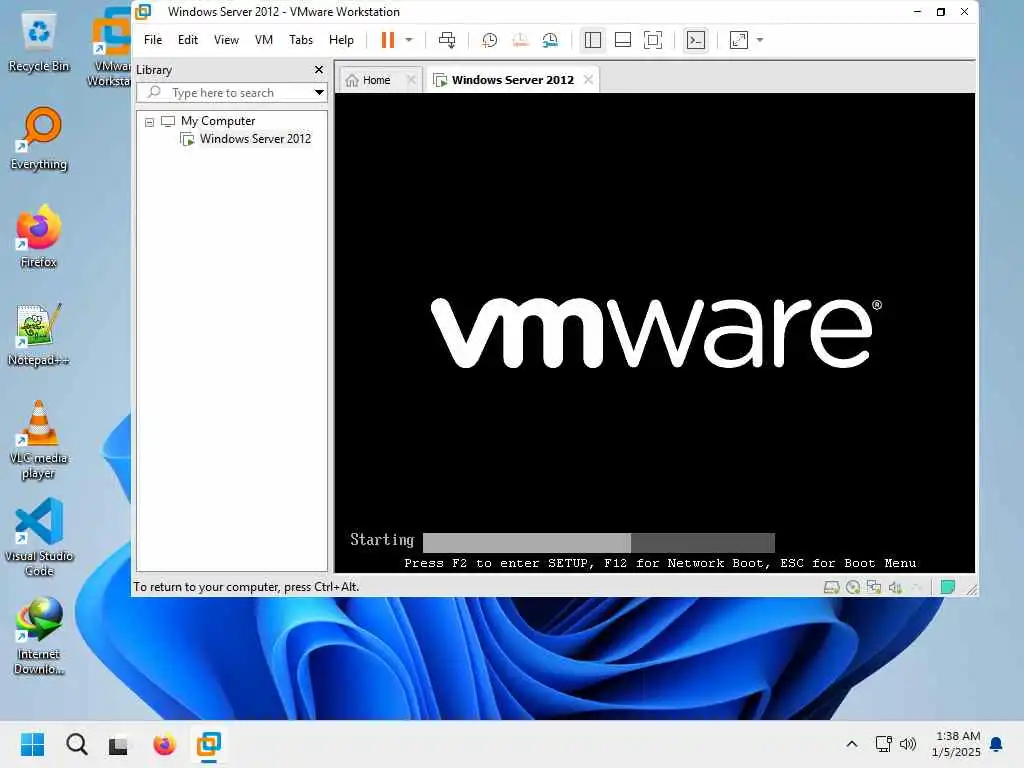Open the File menu
The height and width of the screenshot is (768, 1024).
153,40
